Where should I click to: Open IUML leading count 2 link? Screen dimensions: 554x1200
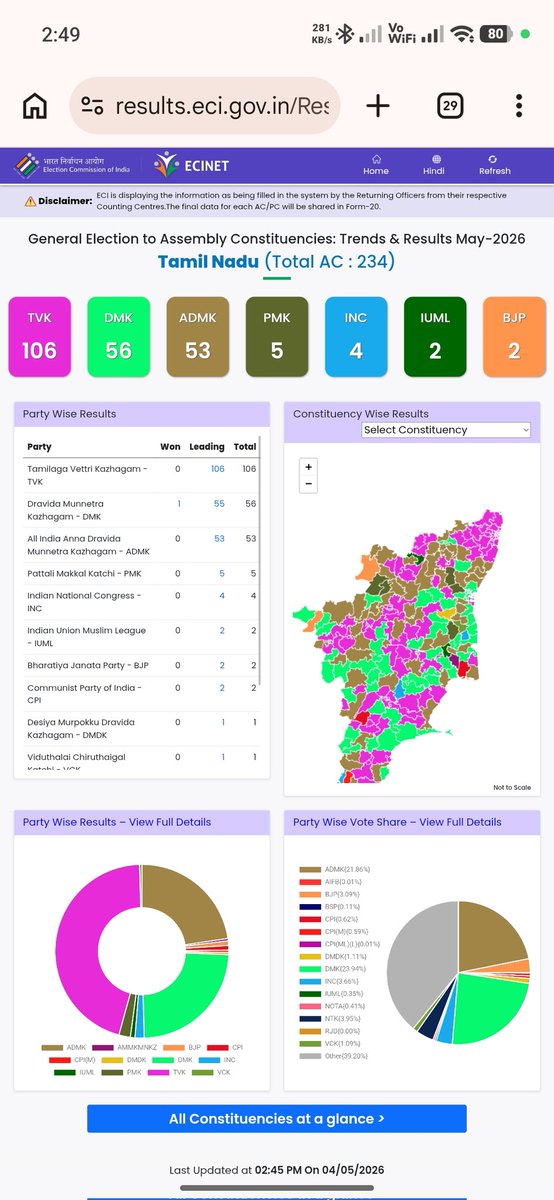coord(222,631)
